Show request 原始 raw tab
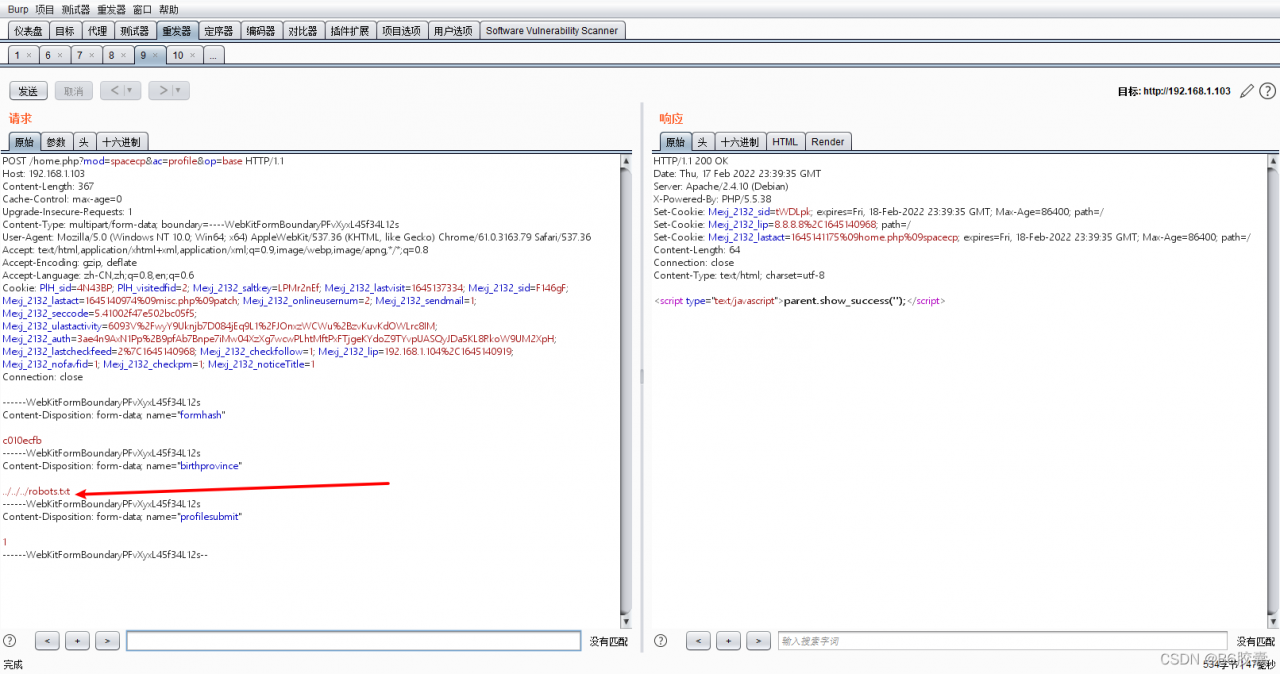The height and width of the screenshot is (674, 1280). [24, 142]
